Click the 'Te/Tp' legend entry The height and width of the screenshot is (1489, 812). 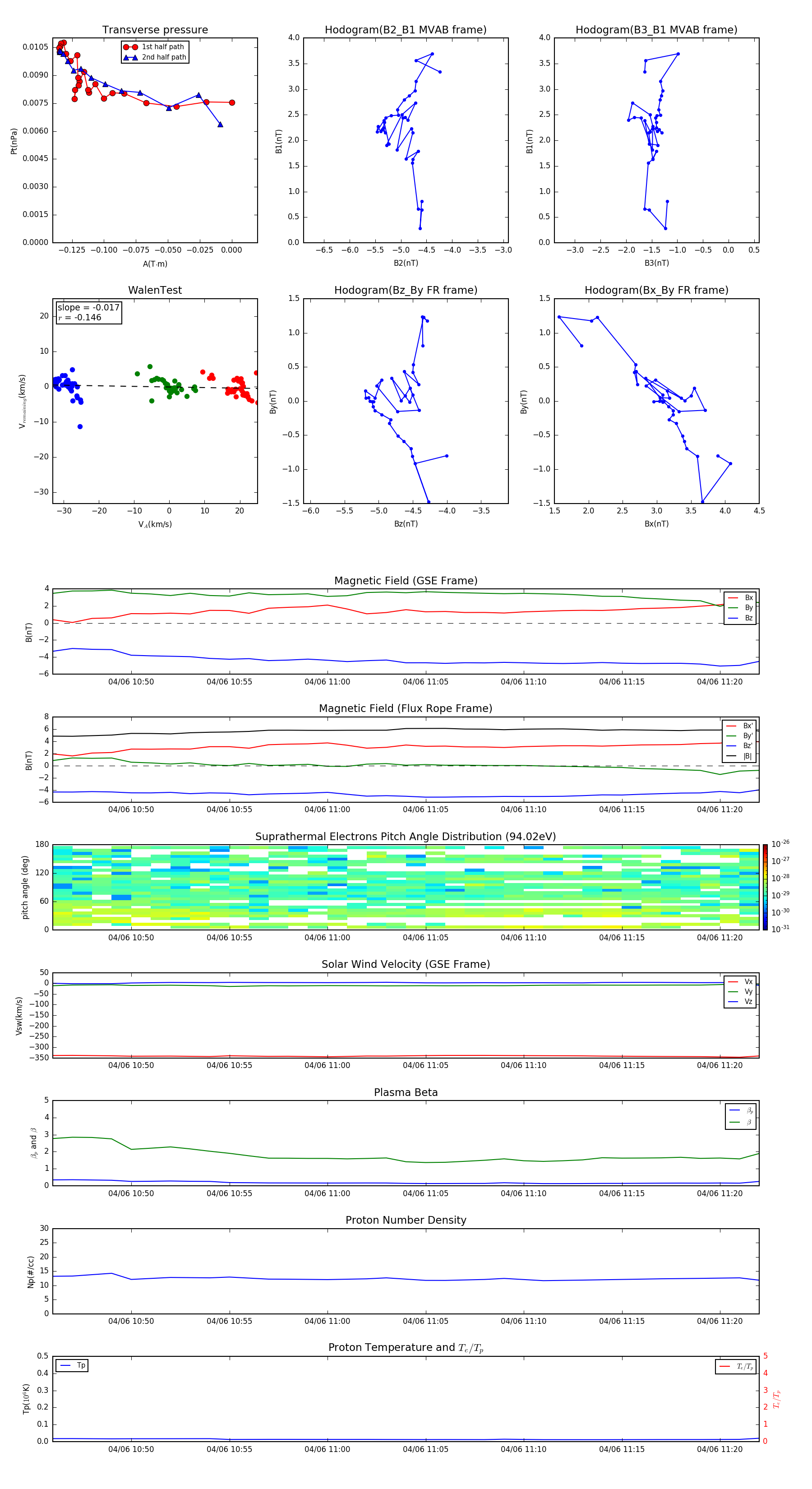pos(736,1366)
